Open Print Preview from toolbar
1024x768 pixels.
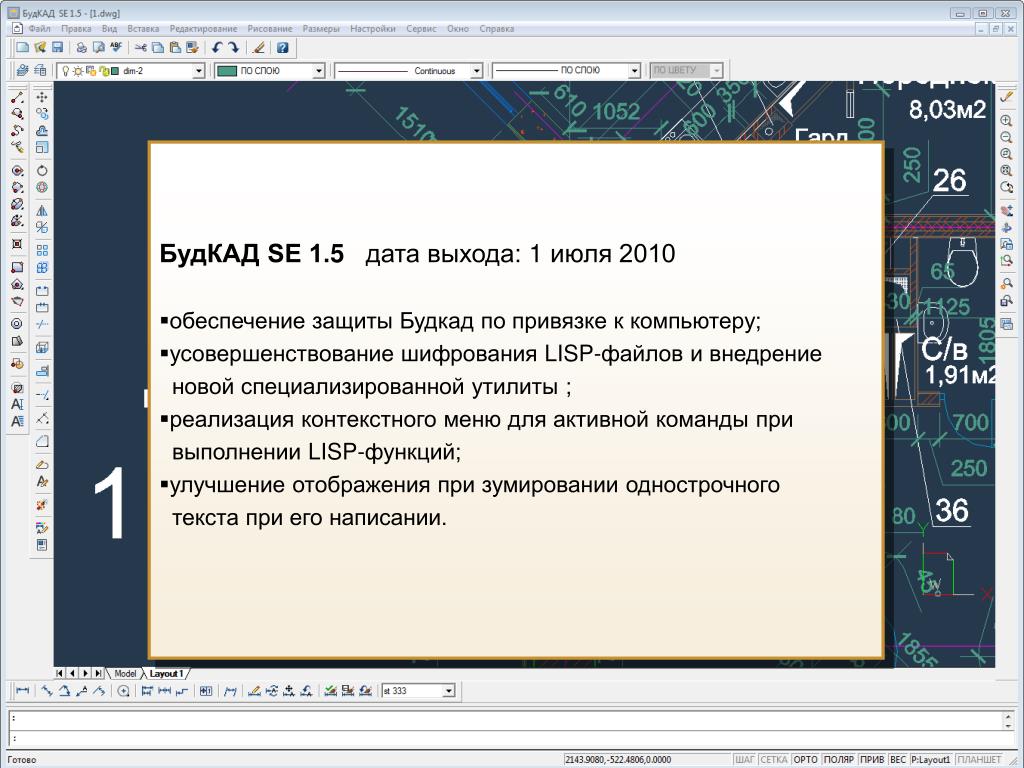point(99,48)
